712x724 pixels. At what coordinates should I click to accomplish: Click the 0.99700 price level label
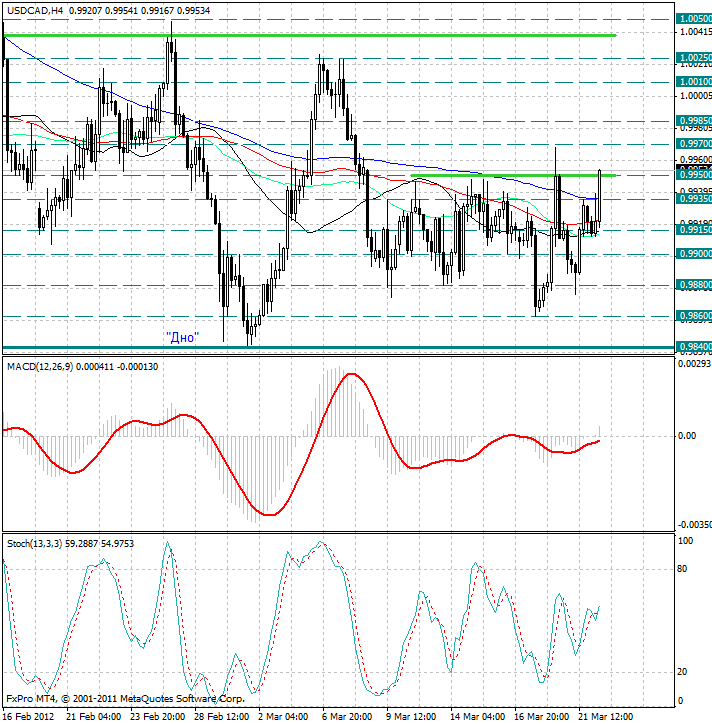coord(694,144)
